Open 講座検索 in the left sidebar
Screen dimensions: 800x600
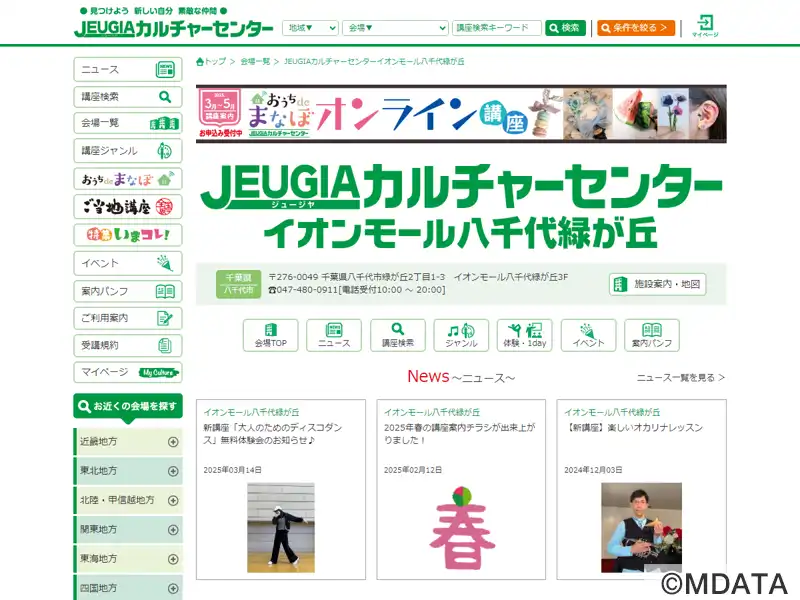tap(128, 96)
